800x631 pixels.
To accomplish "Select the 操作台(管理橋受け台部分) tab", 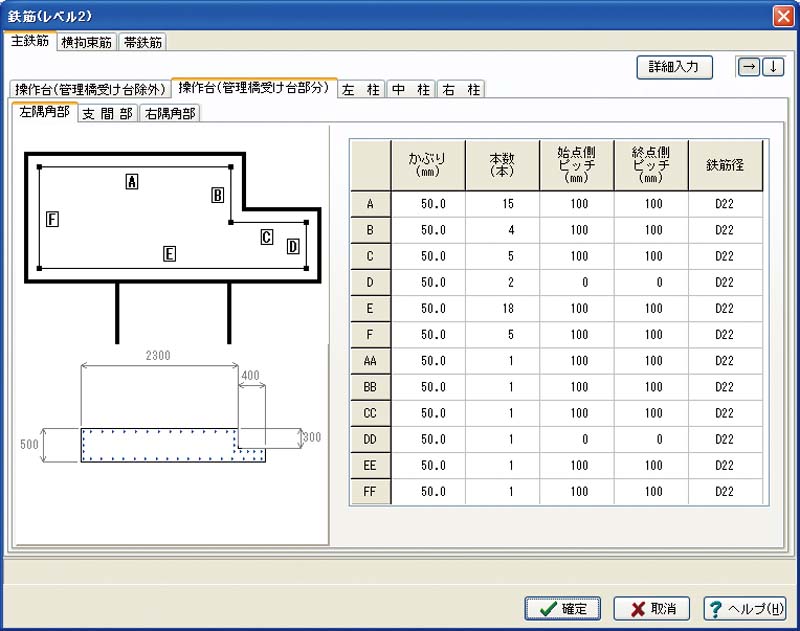I will tap(254, 88).
